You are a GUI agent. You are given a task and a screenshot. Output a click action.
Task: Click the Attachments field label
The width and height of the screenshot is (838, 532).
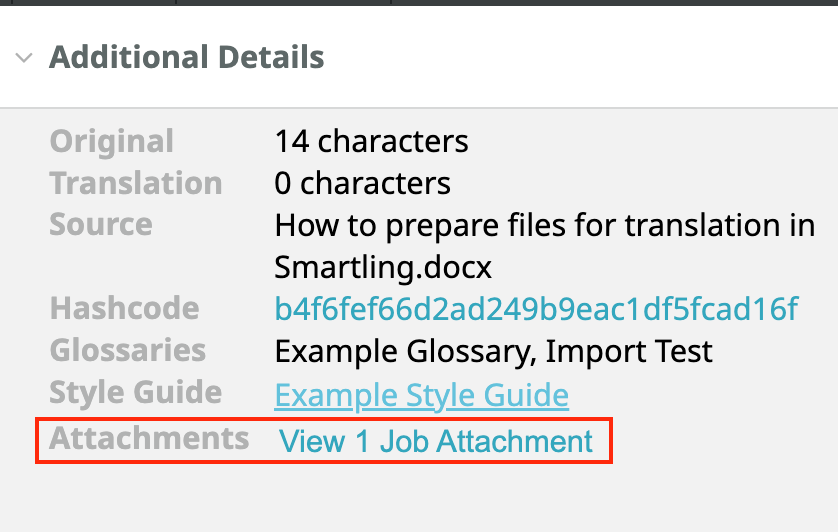point(149,438)
